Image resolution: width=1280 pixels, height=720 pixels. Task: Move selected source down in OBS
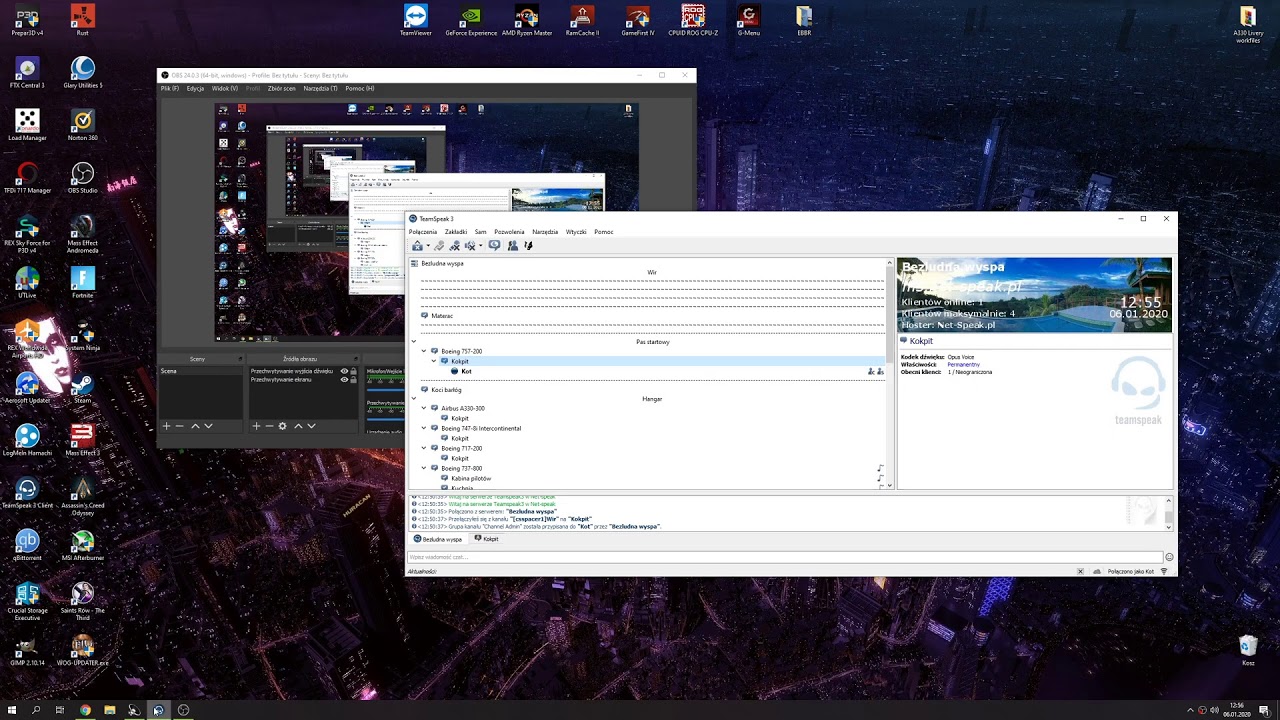311,426
